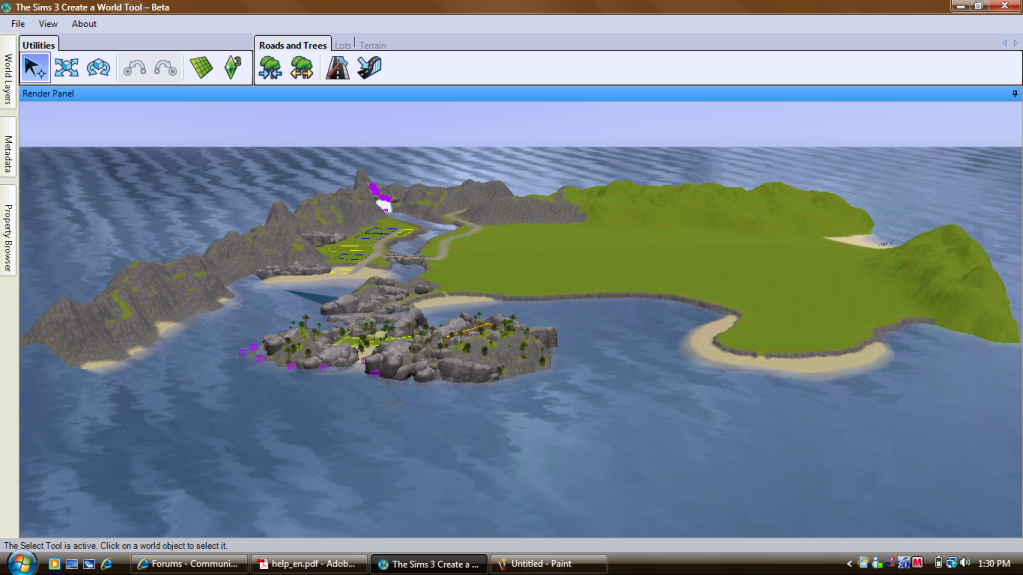Click the Show Desktop quick launch icon
The image size is (1023, 575).
(x=72, y=564)
